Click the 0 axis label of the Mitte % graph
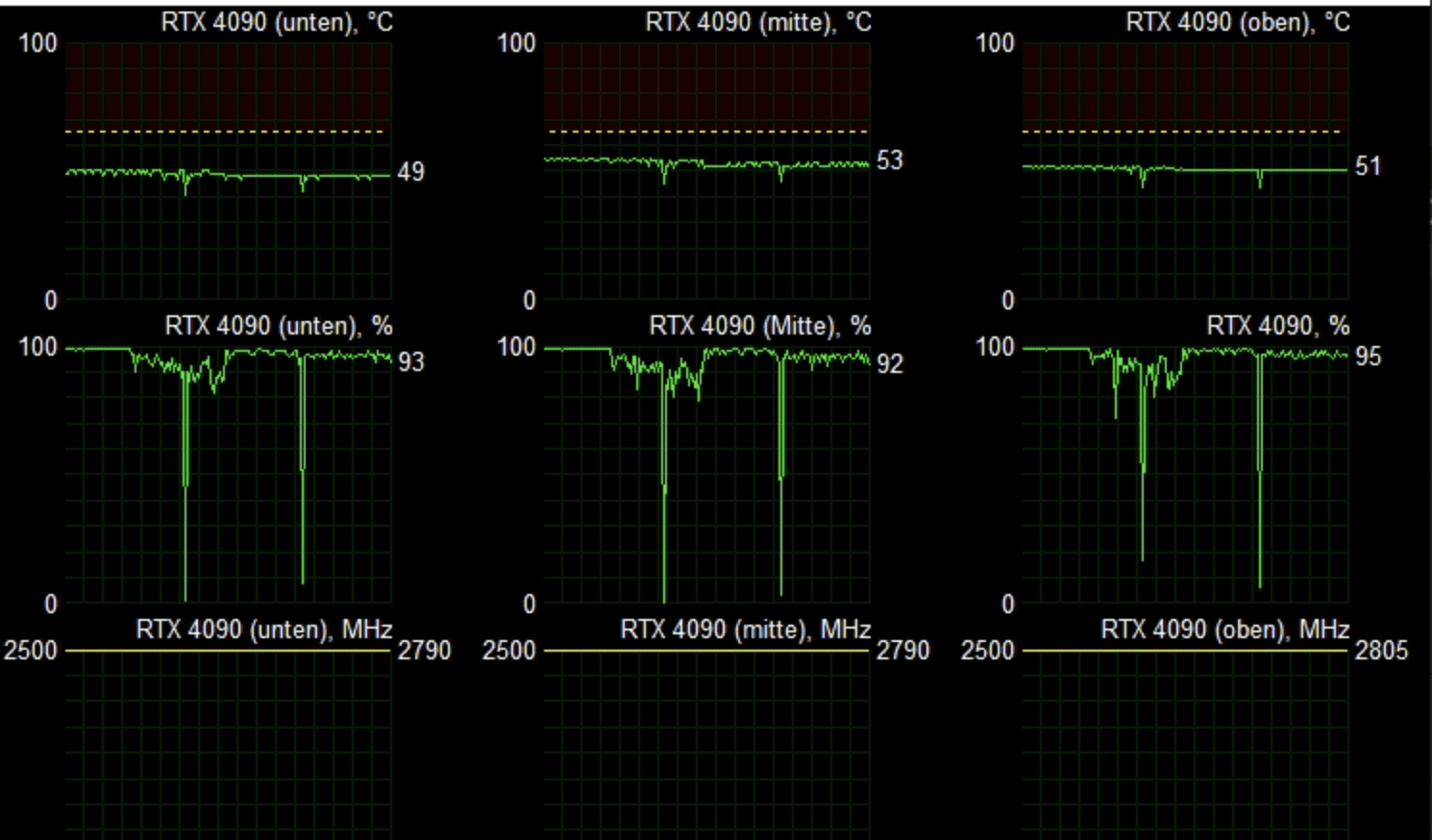 [x=530, y=605]
